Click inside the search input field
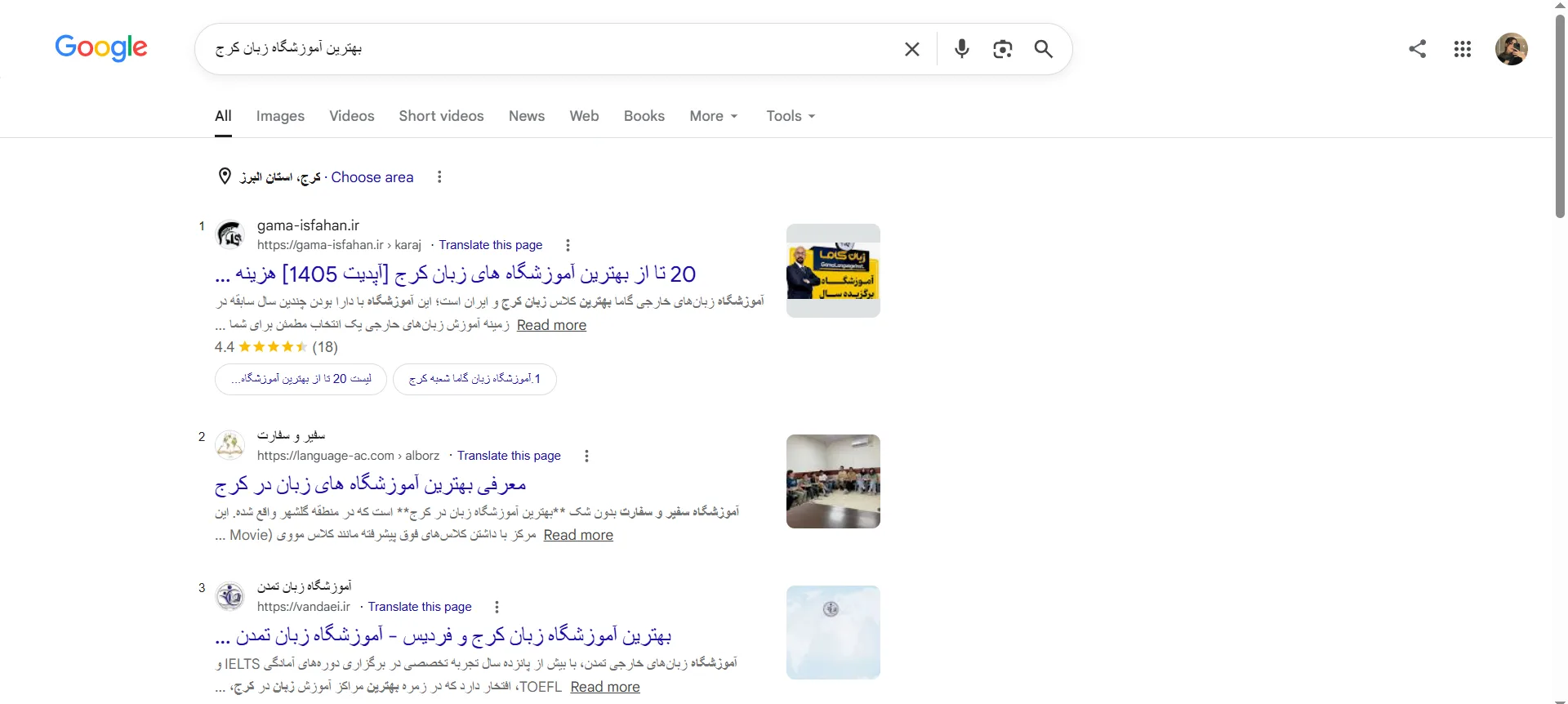The image size is (1568, 704). point(551,49)
